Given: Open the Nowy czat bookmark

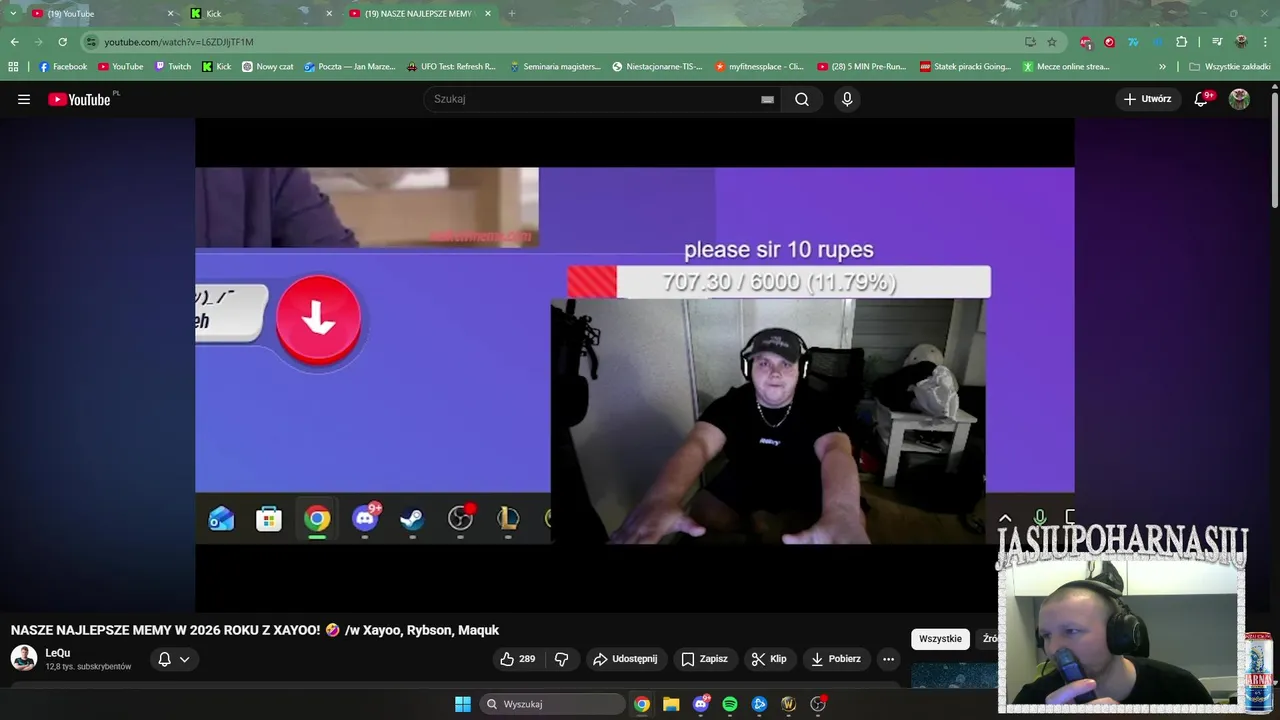Looking at the screenshot, I should pos(268,67).
